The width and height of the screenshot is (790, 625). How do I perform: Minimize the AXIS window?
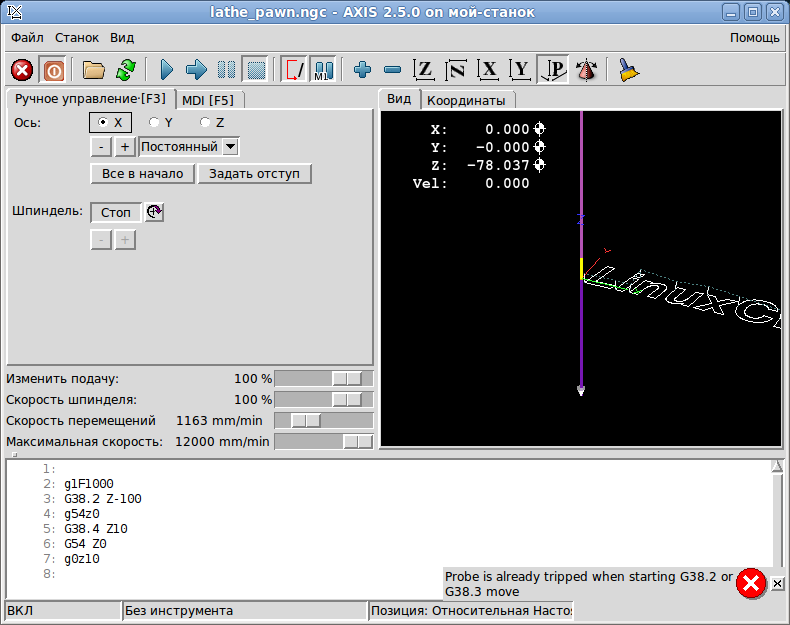pos(731,12)
